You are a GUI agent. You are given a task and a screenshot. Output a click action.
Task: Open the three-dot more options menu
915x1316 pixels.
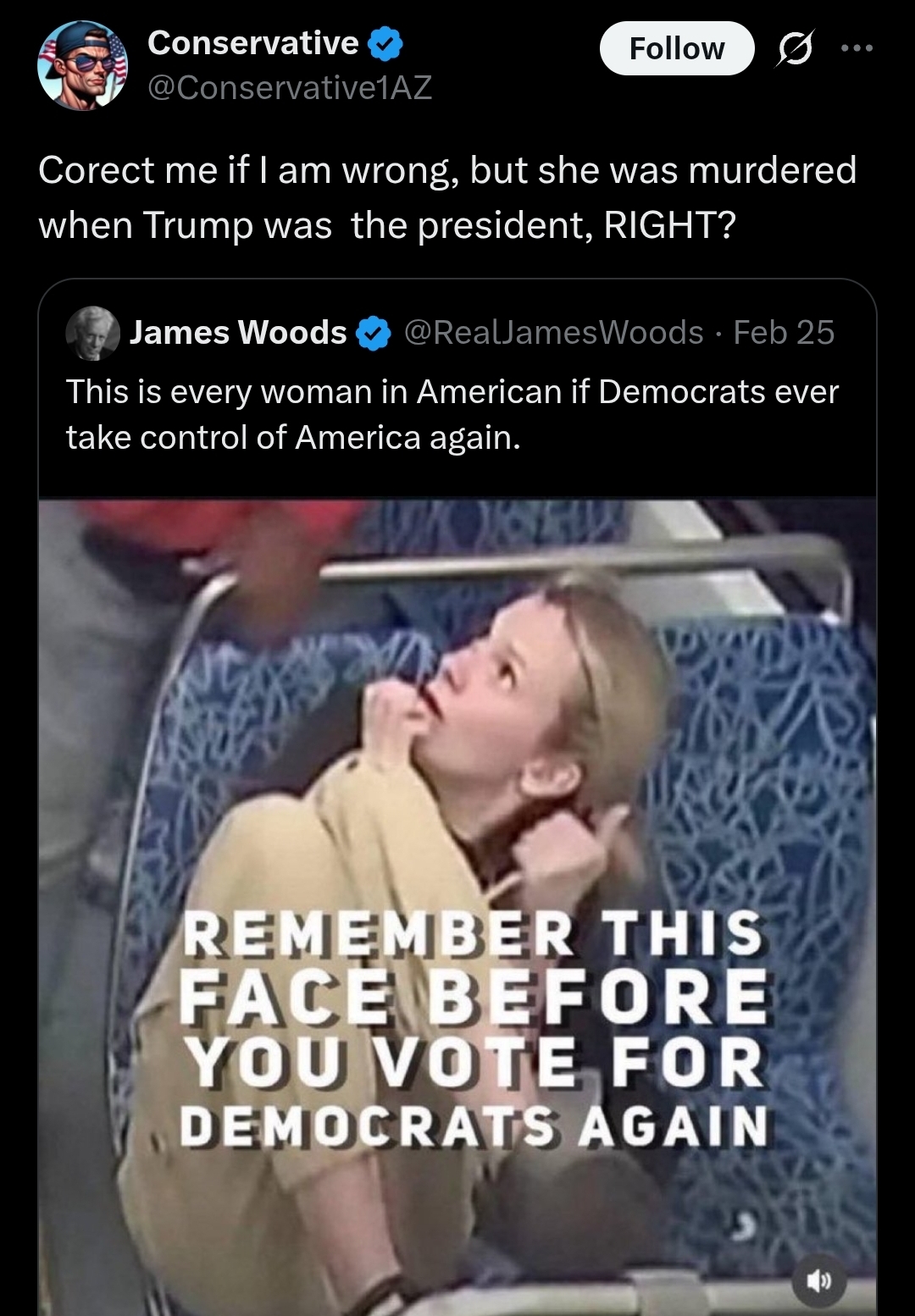click(857, 48)
